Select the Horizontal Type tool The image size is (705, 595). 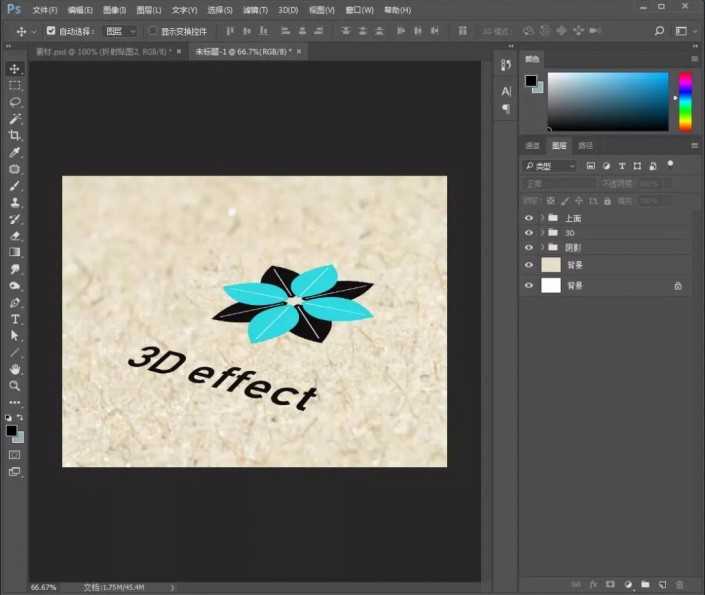[x=15, y=319]
